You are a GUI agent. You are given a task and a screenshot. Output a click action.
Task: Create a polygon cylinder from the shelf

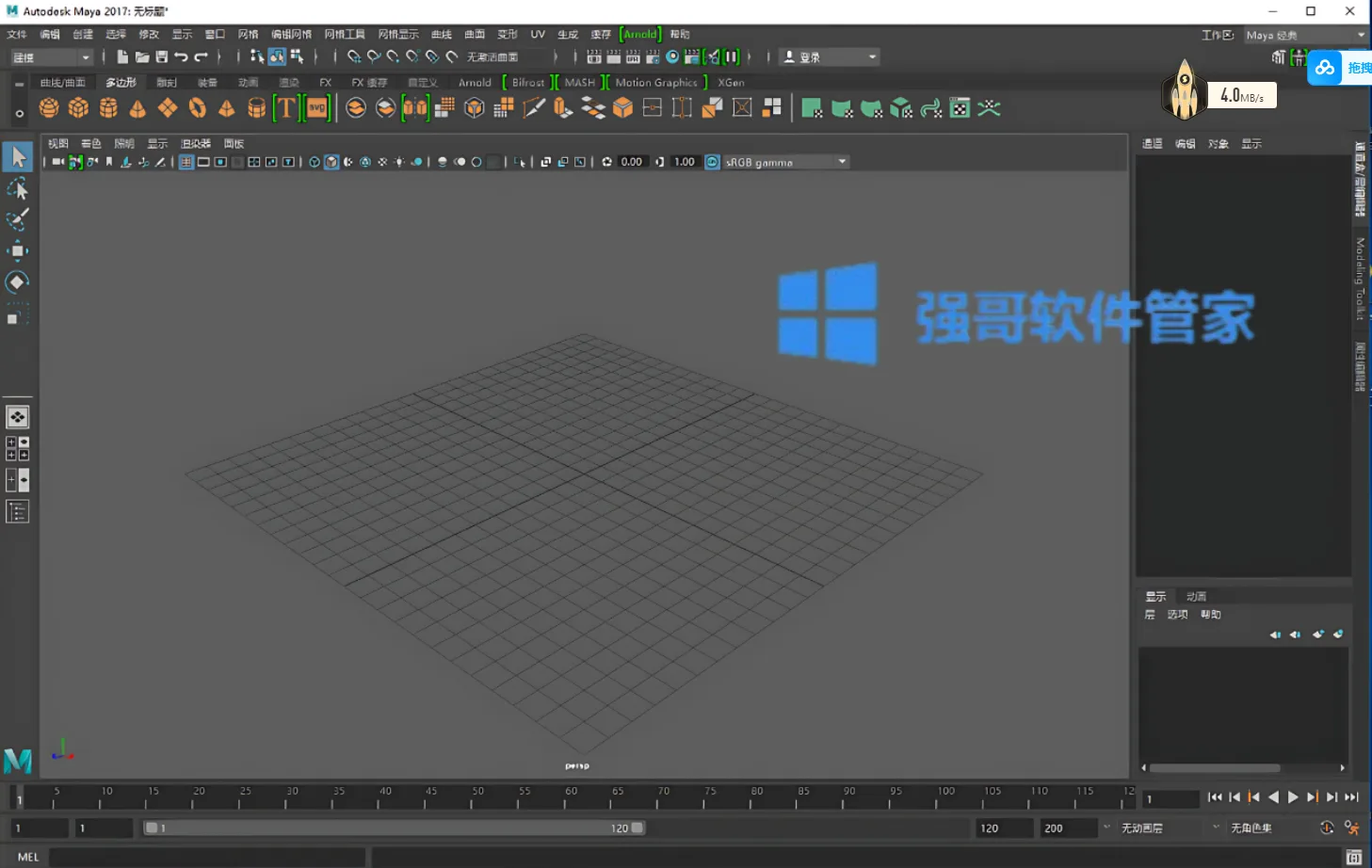click(108, 108)
